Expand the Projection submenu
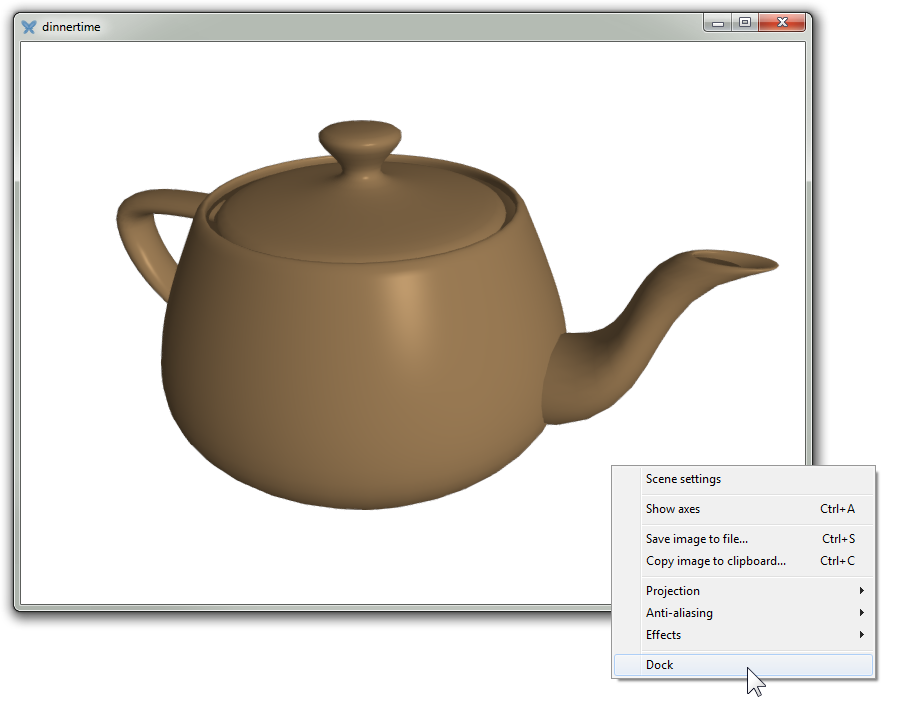 672,591
